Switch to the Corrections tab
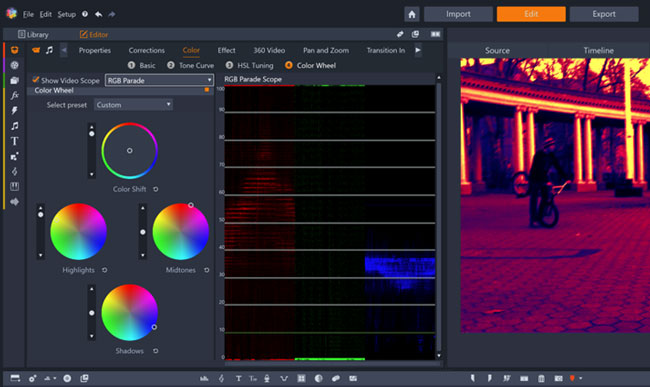This screenshot has height=387, width=650. point(146,50)
